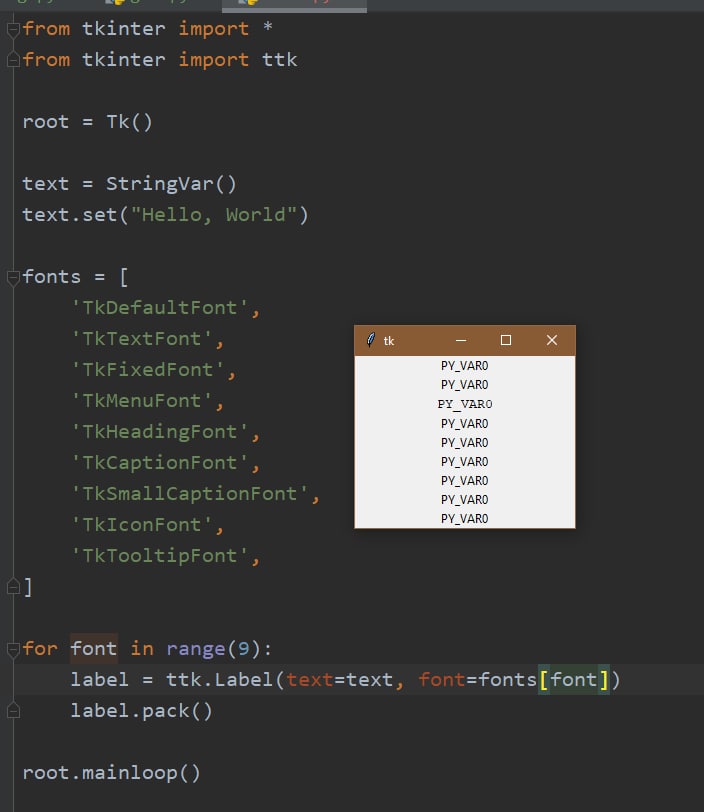Click 'ttk' at end of second import line
Image resolution: width=704 pixels, height=812 pixels.
pyautogui.click(x=280, y=60)
